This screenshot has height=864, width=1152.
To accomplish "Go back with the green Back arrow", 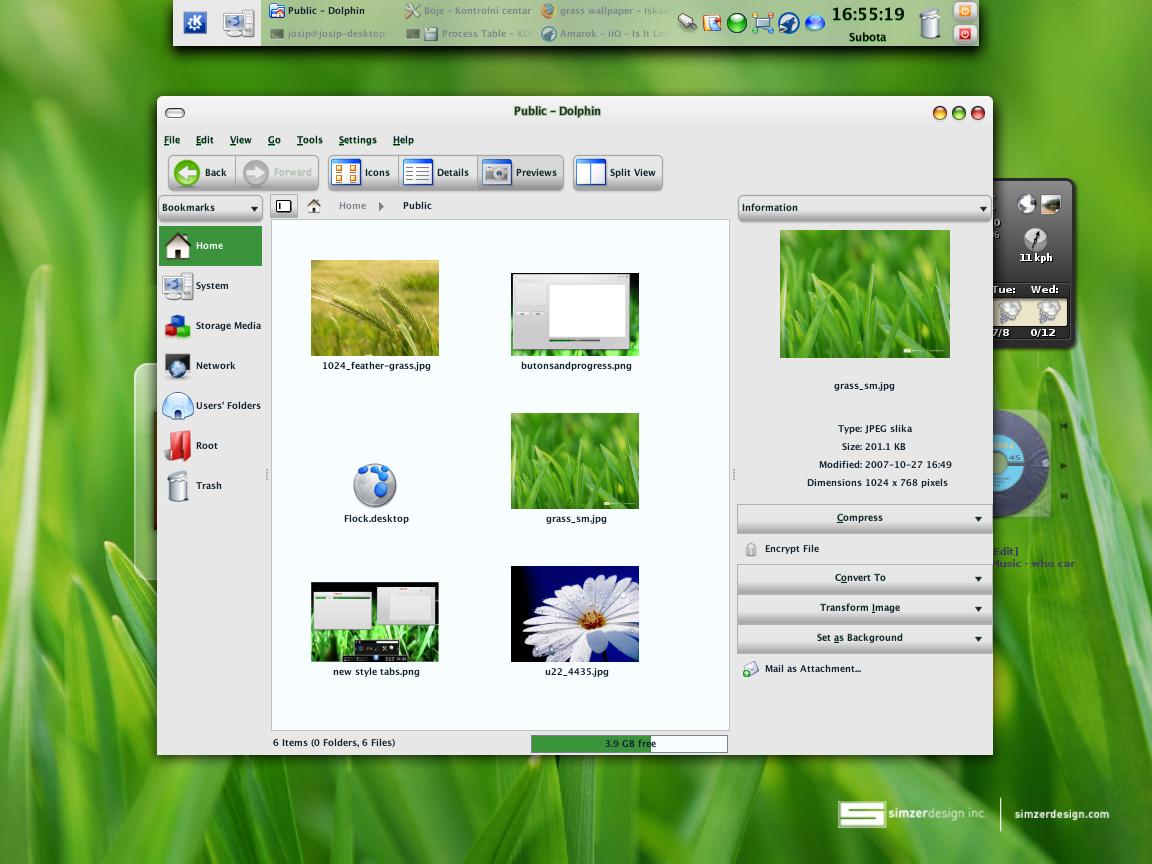I will coord(202,173).
